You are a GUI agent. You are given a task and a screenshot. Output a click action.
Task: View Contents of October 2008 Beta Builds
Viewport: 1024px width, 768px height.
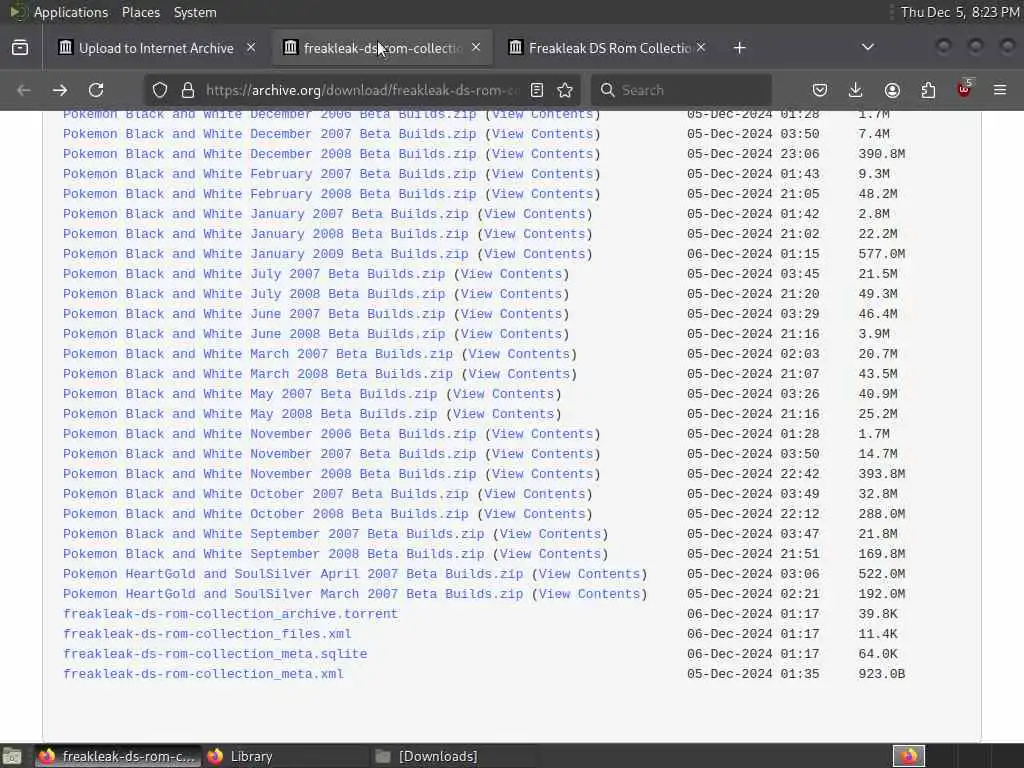pos(535,514)
